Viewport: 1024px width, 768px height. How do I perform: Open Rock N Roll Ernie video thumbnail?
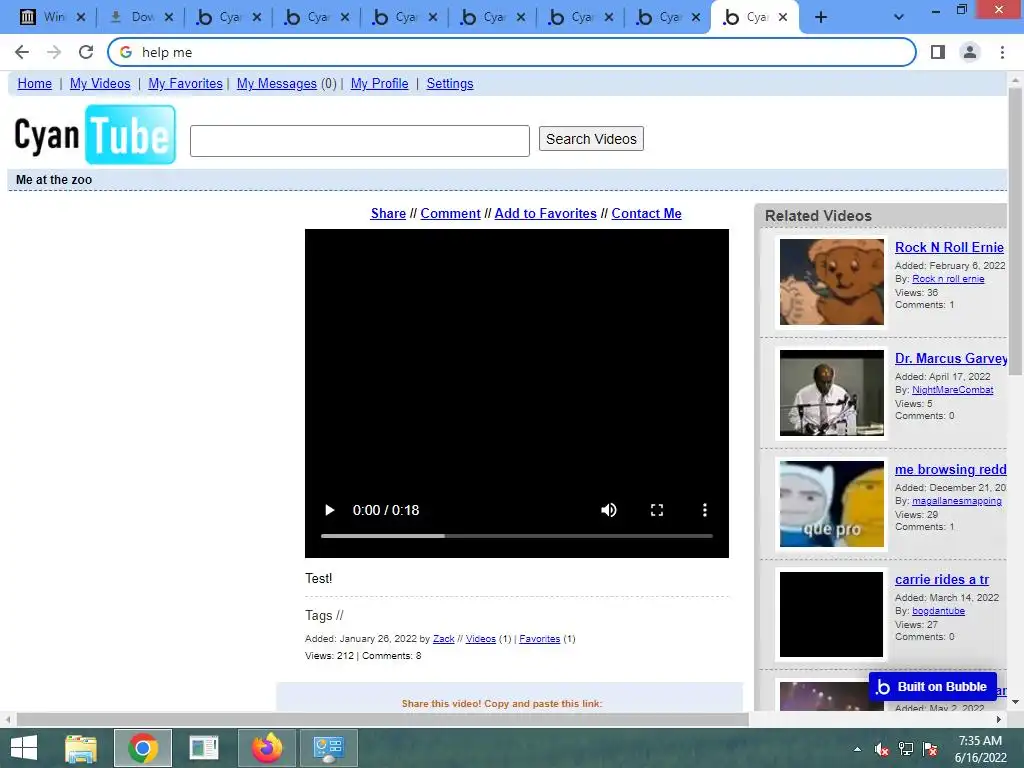click(x=831, y=281)
